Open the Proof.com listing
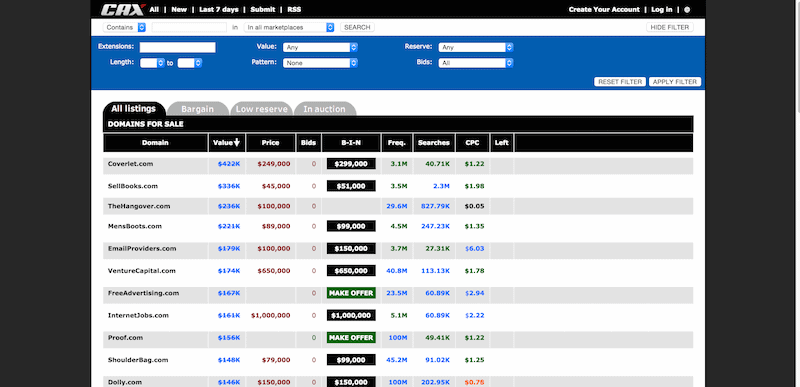 click(125, 338)
